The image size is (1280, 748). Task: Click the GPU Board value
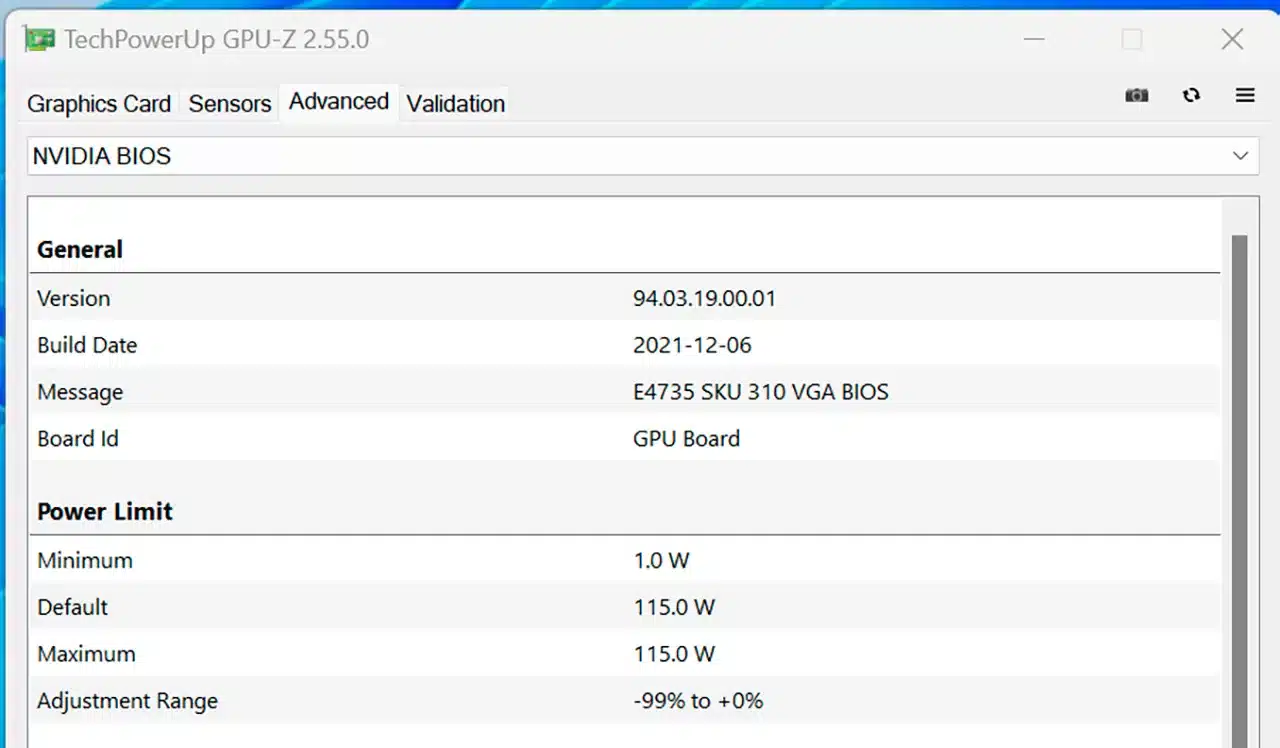(x=686, y=438)
